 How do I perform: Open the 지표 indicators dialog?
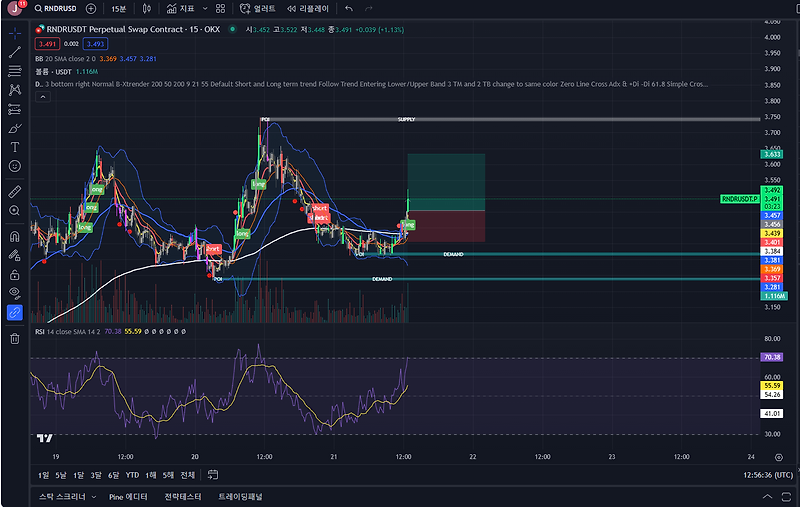click(181, 9)
